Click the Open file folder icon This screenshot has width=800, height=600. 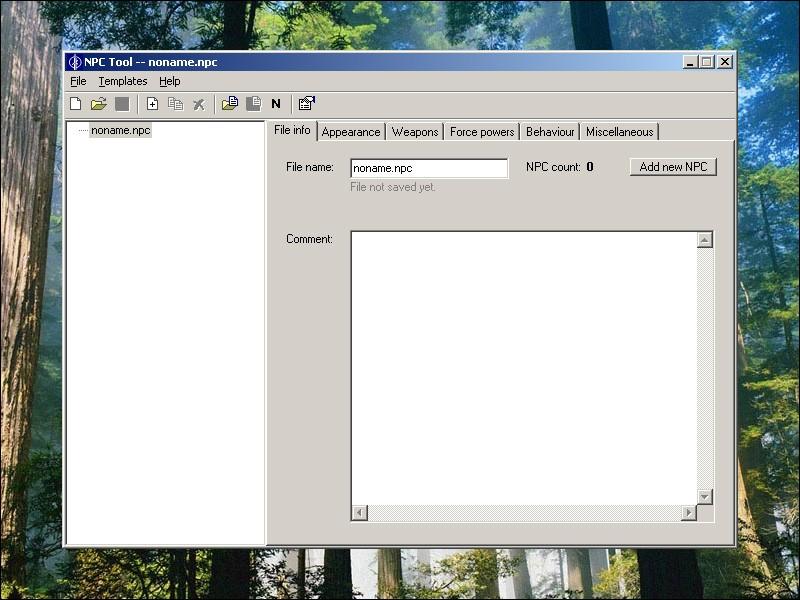click(x=98, y=104)
